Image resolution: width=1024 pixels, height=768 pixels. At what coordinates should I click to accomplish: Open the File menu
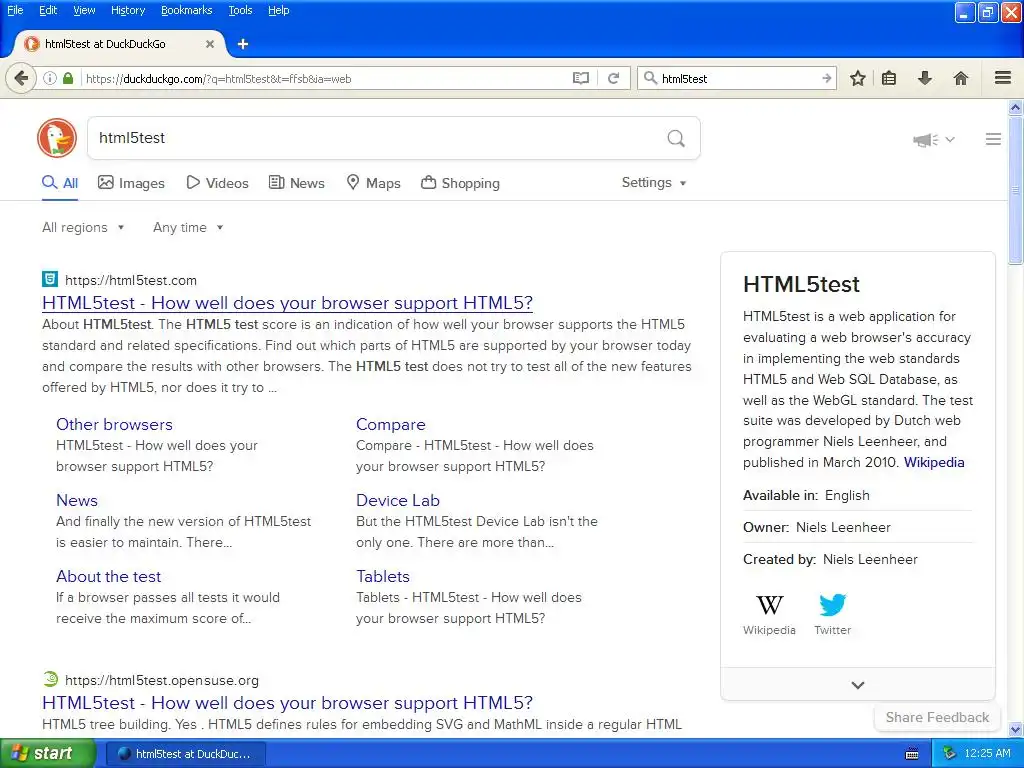15,10
